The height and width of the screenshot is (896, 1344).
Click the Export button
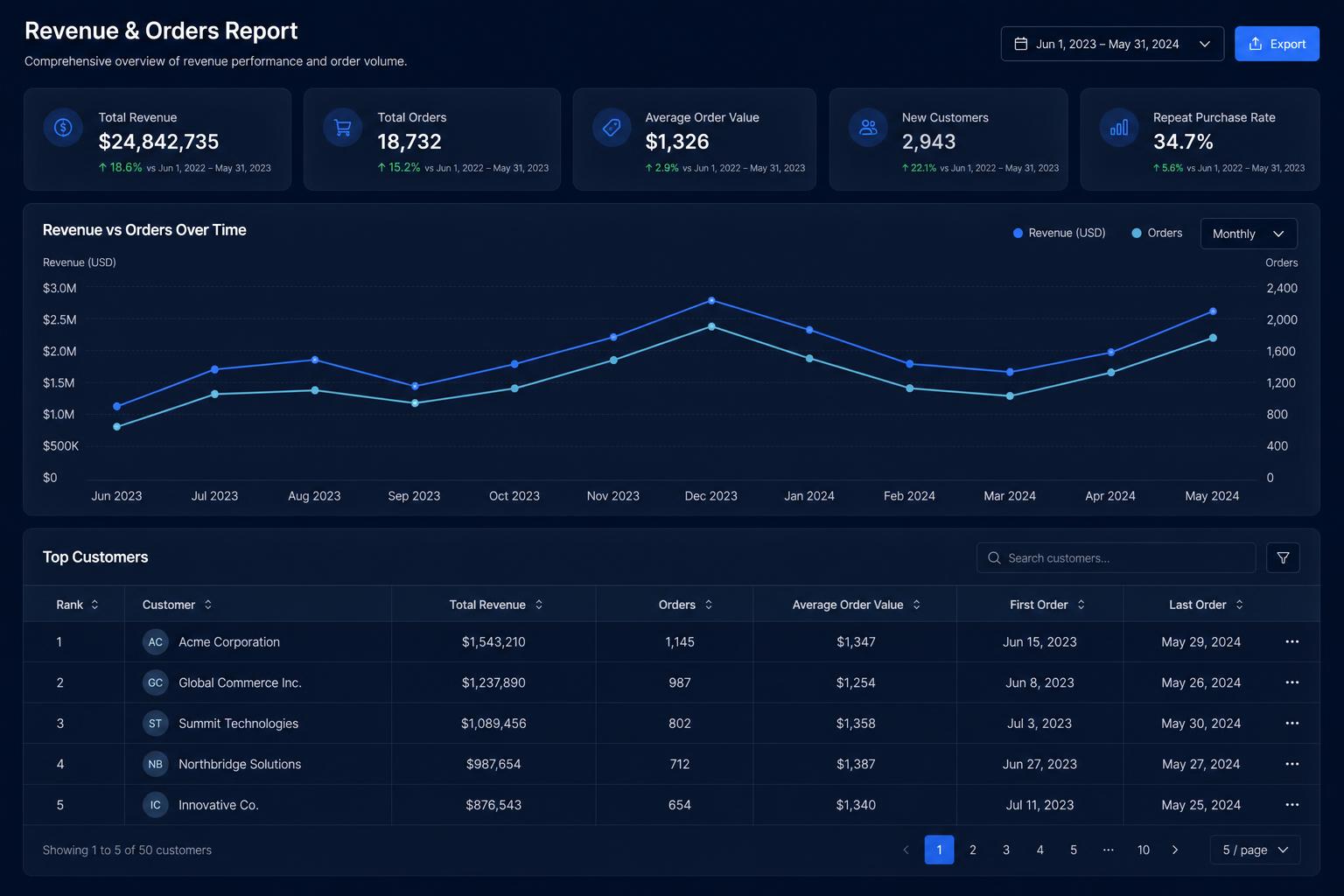pos(1277,44)
